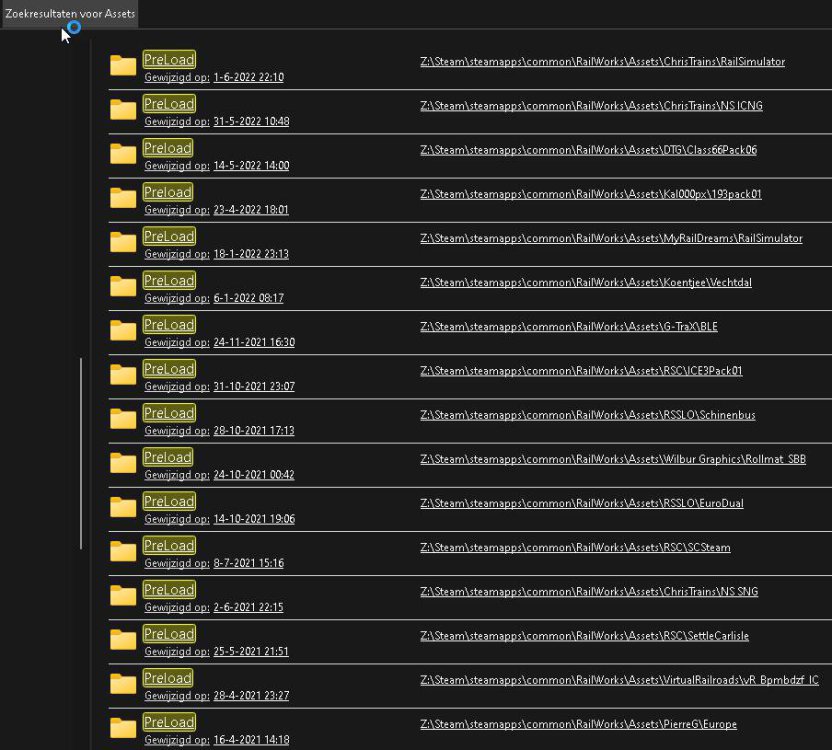Open folder icon for RSSLO\Schinenbus PreLoad

[123, 418]
